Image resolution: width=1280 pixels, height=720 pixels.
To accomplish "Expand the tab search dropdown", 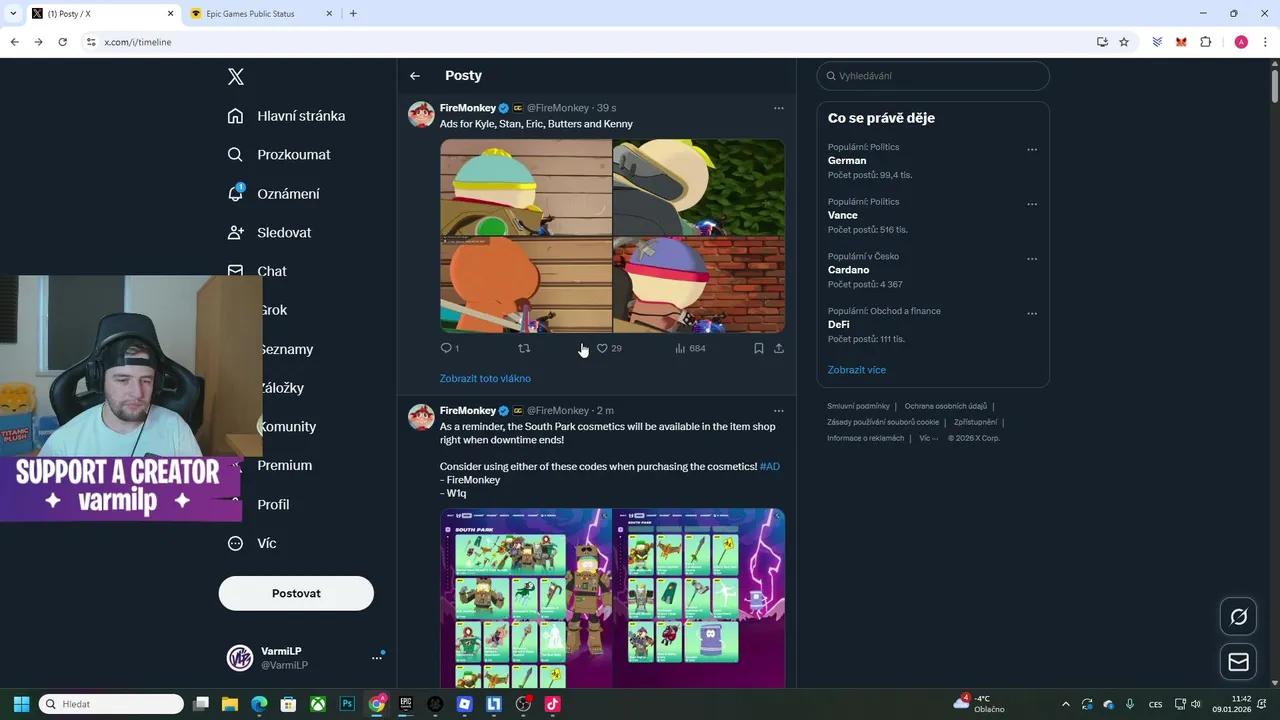I will [13, 14].
